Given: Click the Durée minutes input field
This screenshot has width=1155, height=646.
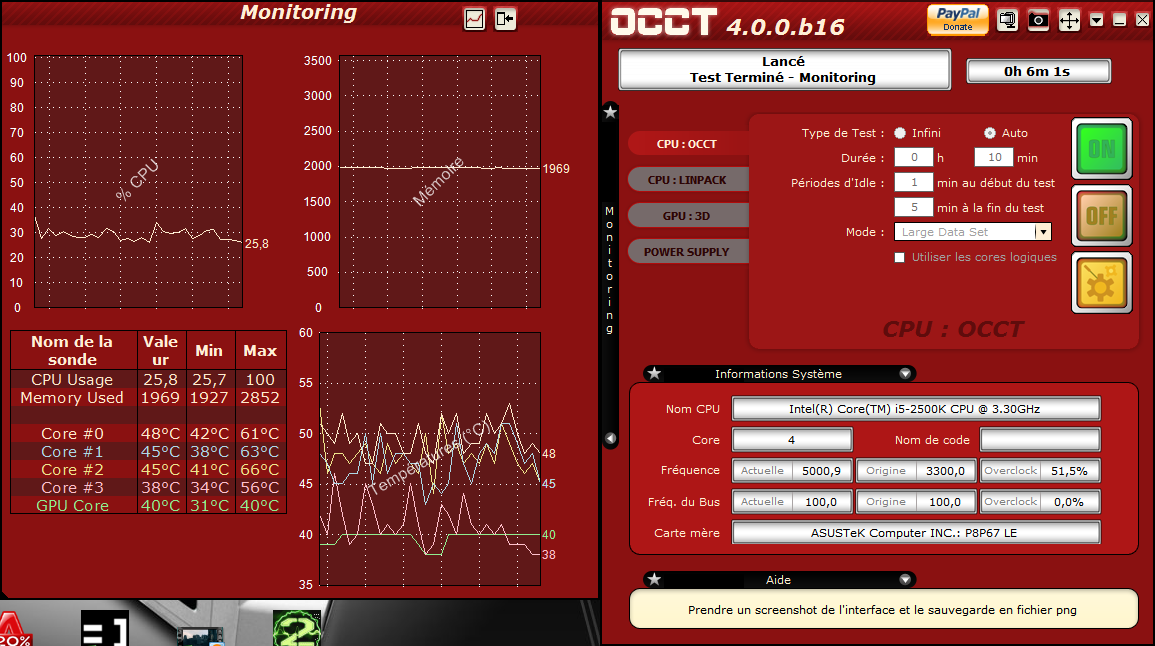Looking at the screenshot, I should (x=993, y=158).
